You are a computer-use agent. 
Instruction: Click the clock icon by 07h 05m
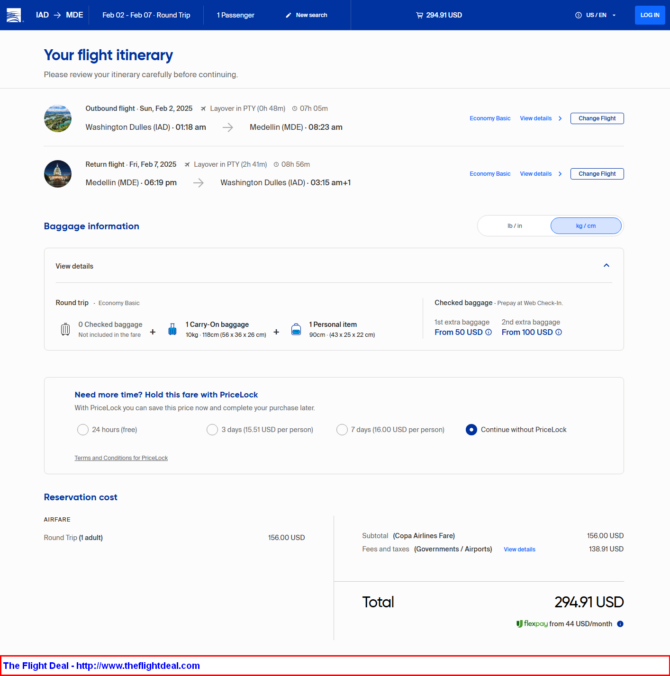[294, 109]
